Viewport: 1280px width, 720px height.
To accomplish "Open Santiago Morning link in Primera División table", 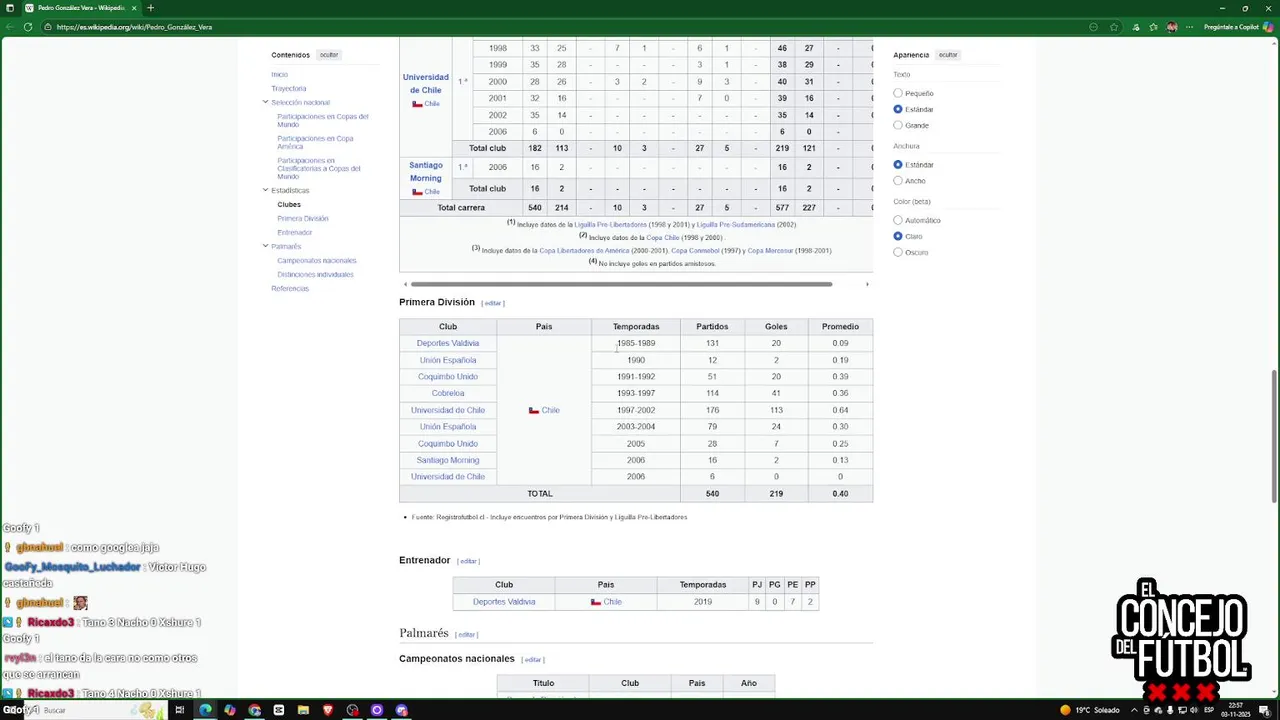I will coord(448,460).
